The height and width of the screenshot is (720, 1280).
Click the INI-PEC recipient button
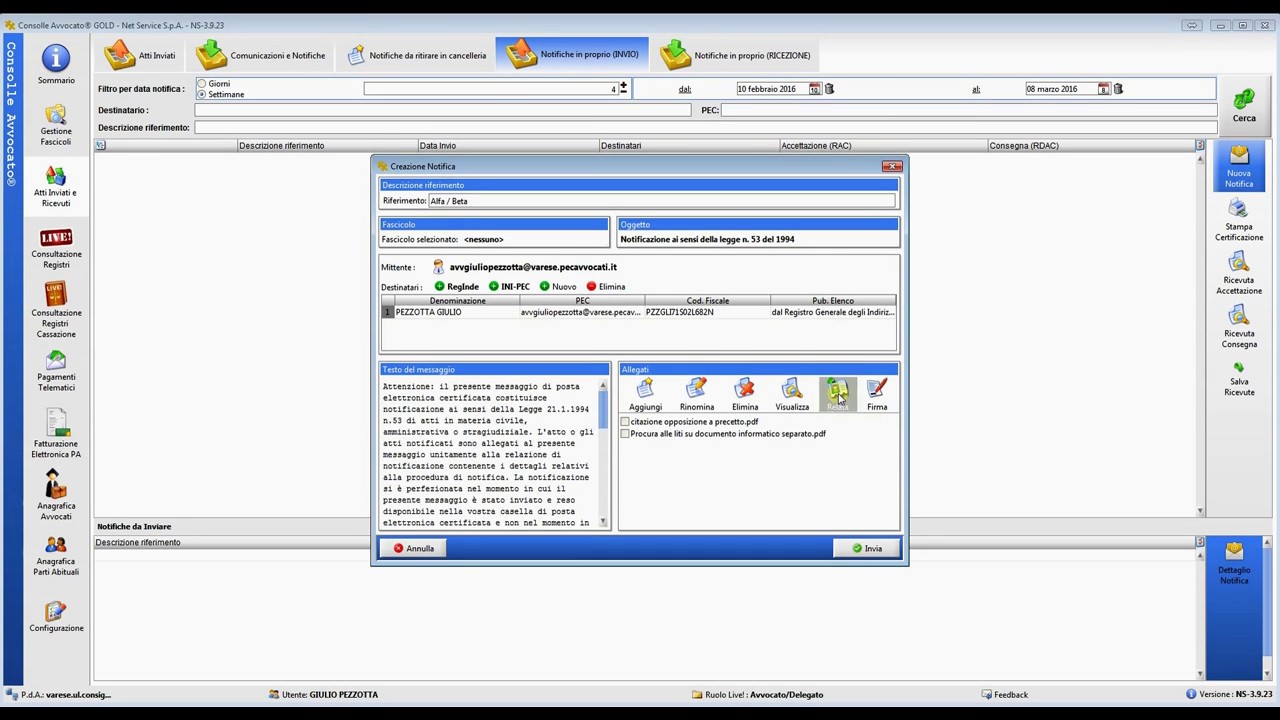pyautogui.click(x=510, y=287)
